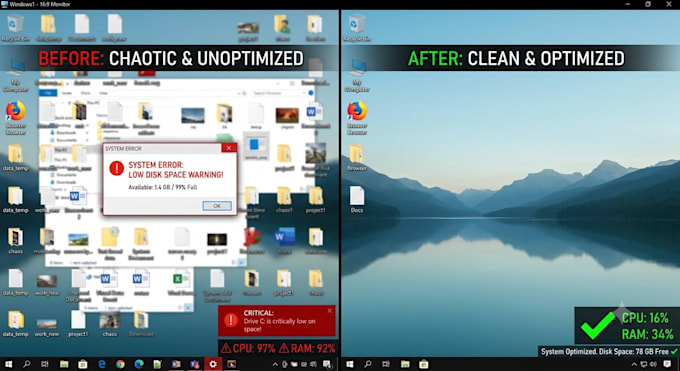
Task: Open Action Center on the Before taskbar
Action: coord(327,364)
